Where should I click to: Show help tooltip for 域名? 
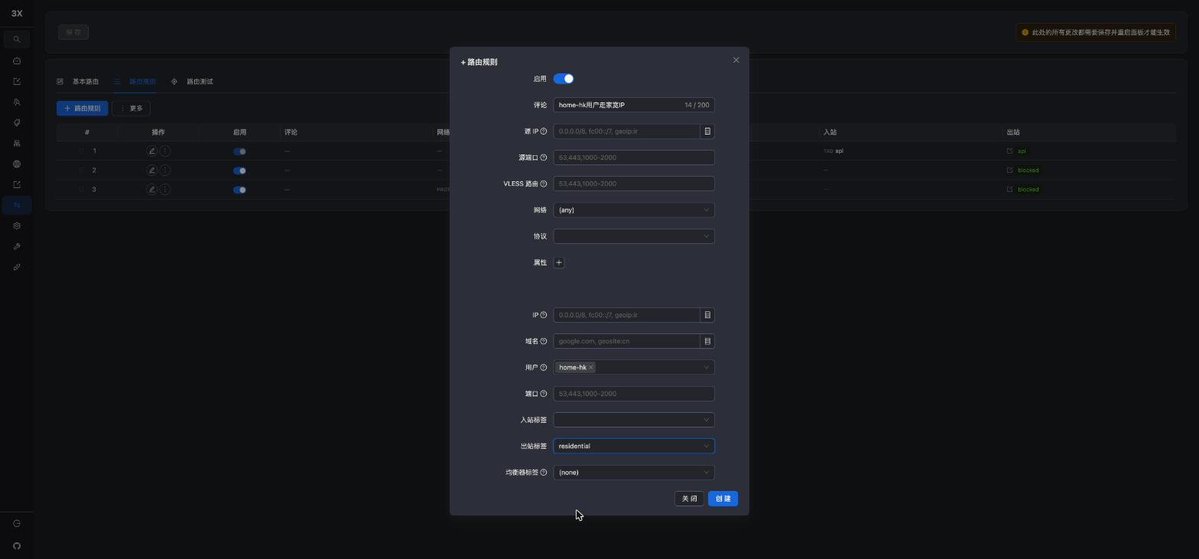(x=544, y=341)
